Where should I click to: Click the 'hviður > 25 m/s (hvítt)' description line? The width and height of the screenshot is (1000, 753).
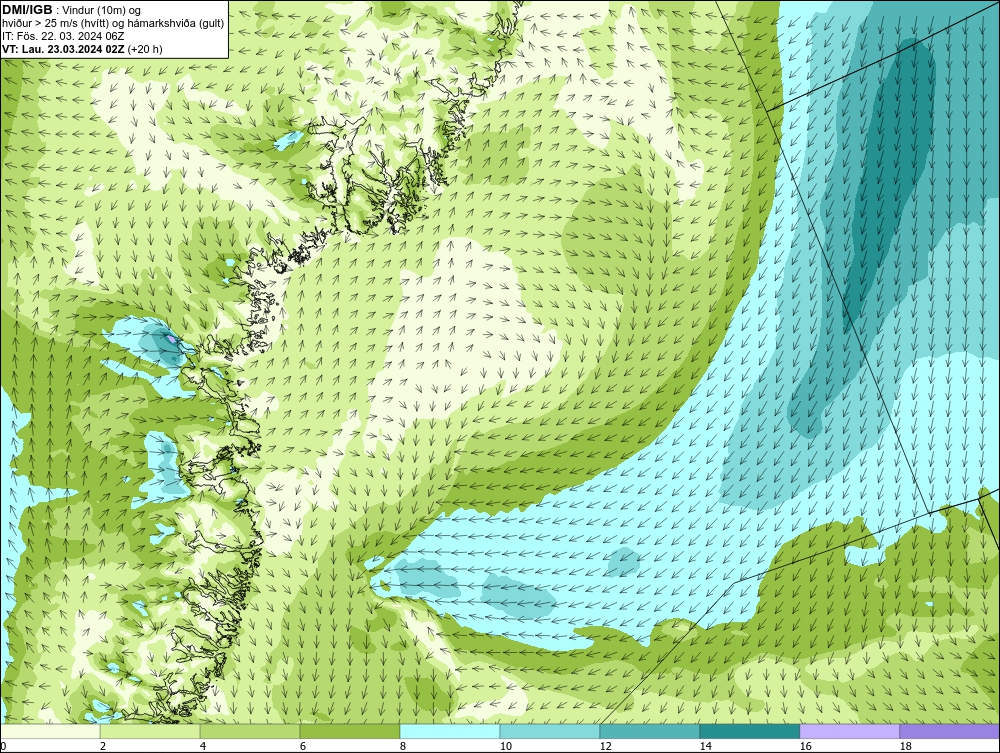(x=113, y=23)
